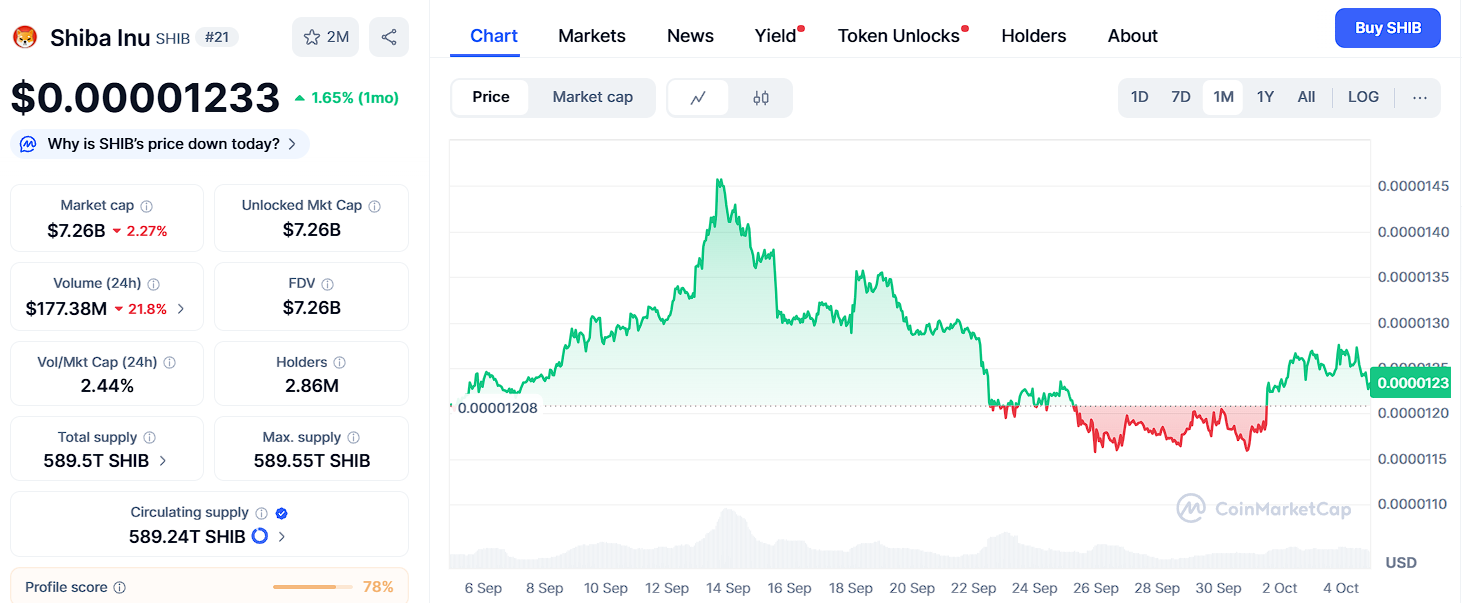Click the Shiba Inu logo icon
Image resolution: width=1462 pixels, height=603 pixels.
pos(24,38)
